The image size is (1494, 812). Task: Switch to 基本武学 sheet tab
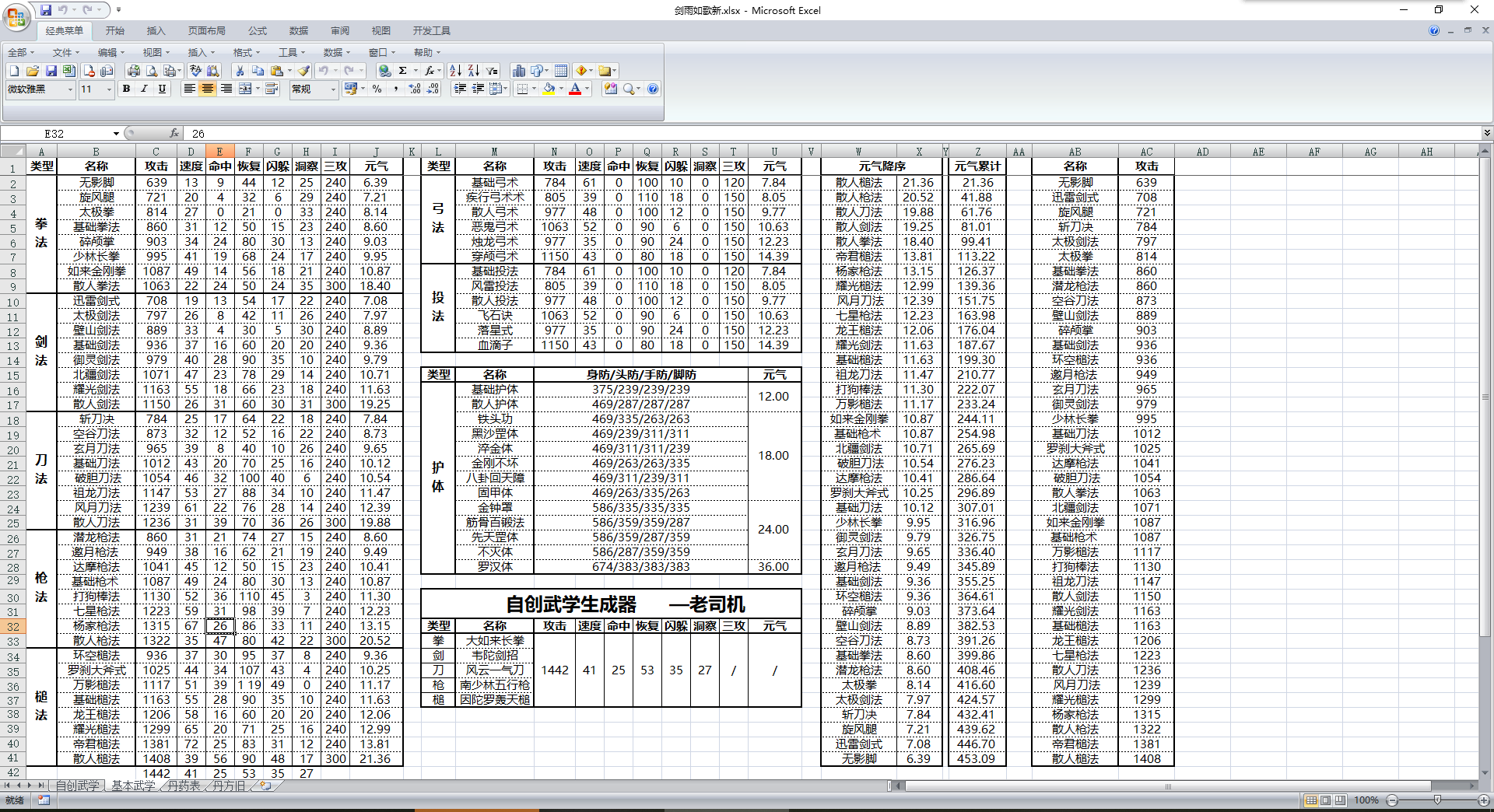coord(132,786)
